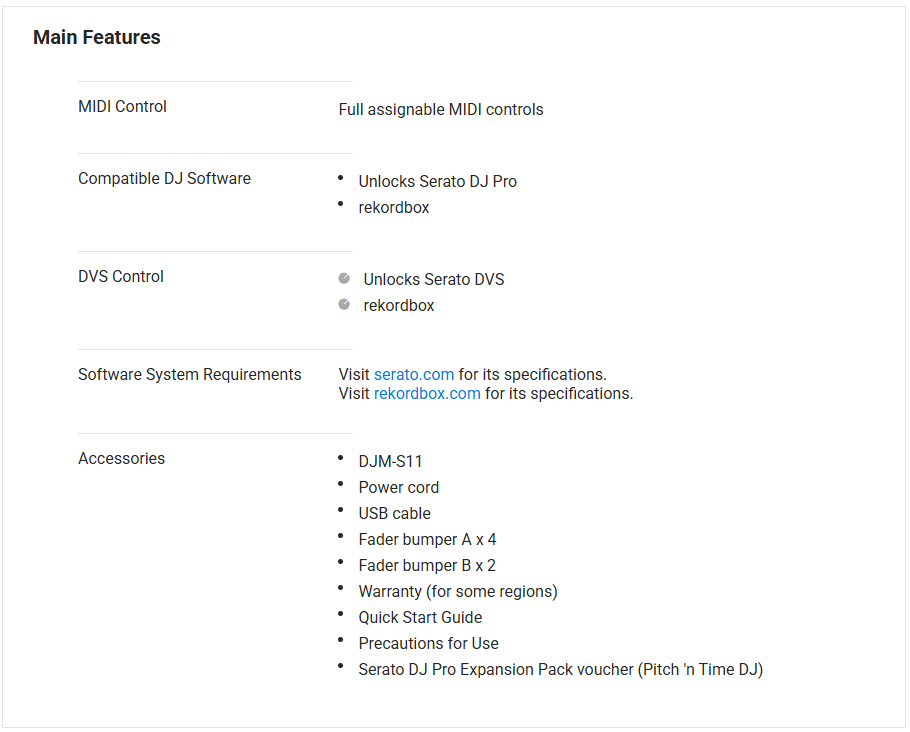Click rekordbox under Compatible DJ Software

tap(394, 208)
